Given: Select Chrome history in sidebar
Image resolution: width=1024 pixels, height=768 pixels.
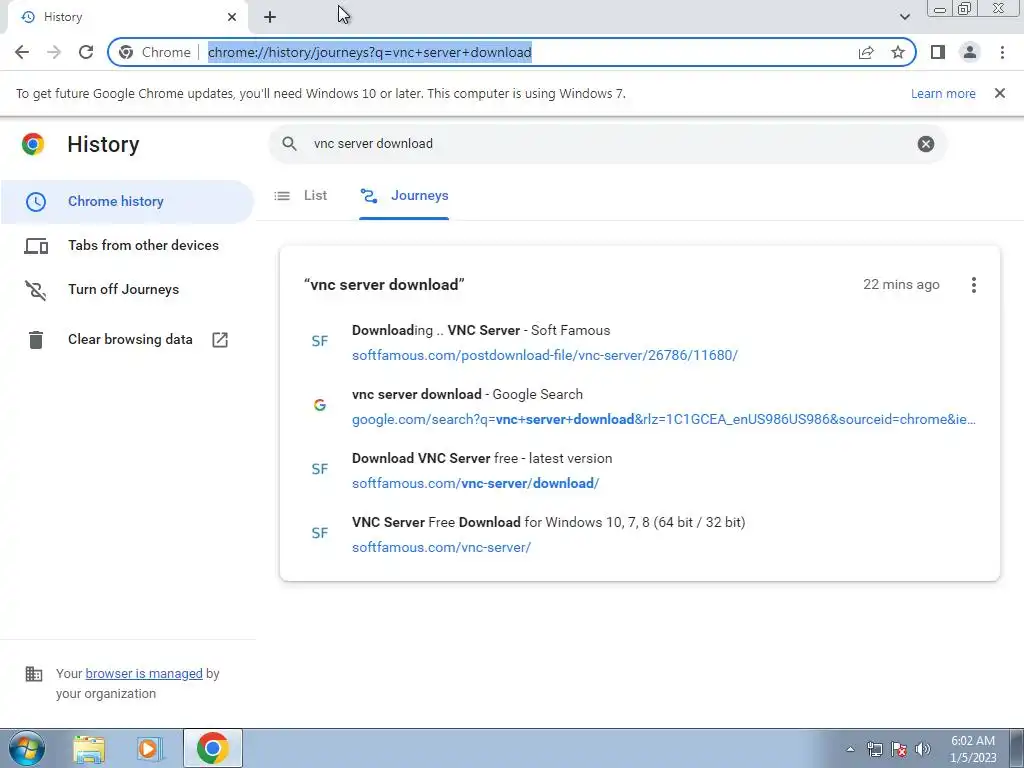Looking at the screenshot, I should click(x=127, y=202).
